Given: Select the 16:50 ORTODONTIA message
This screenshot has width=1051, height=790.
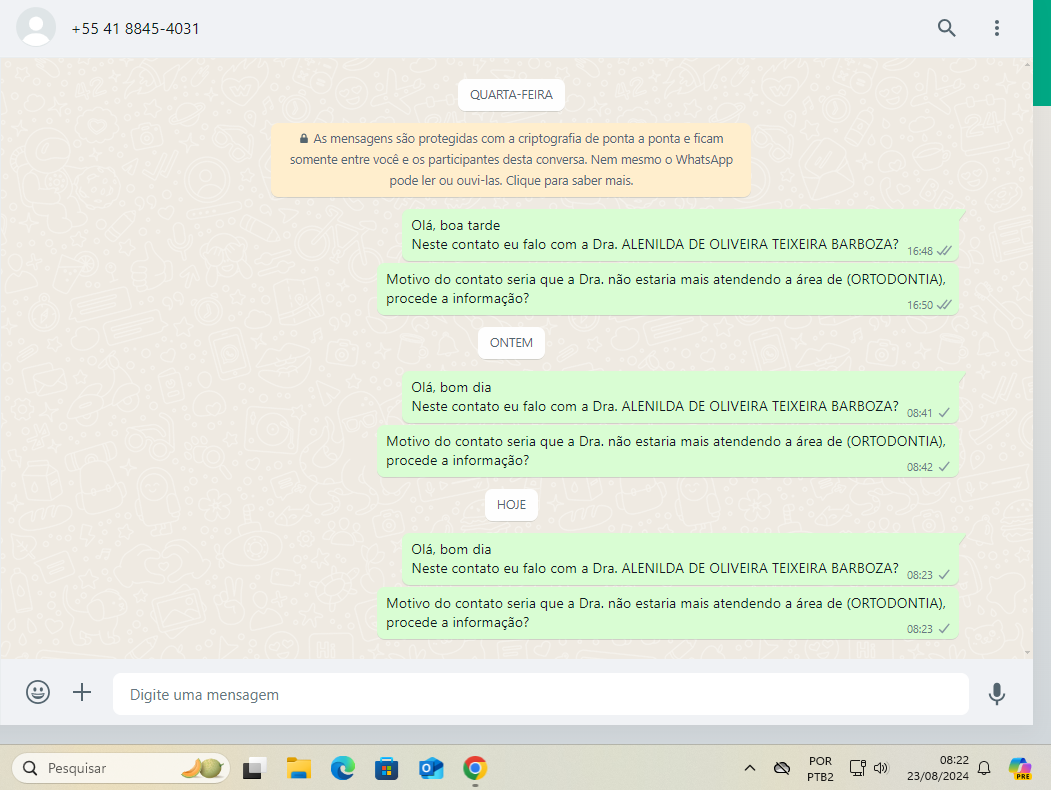Looking at the screenshot, I should (668, 289).
